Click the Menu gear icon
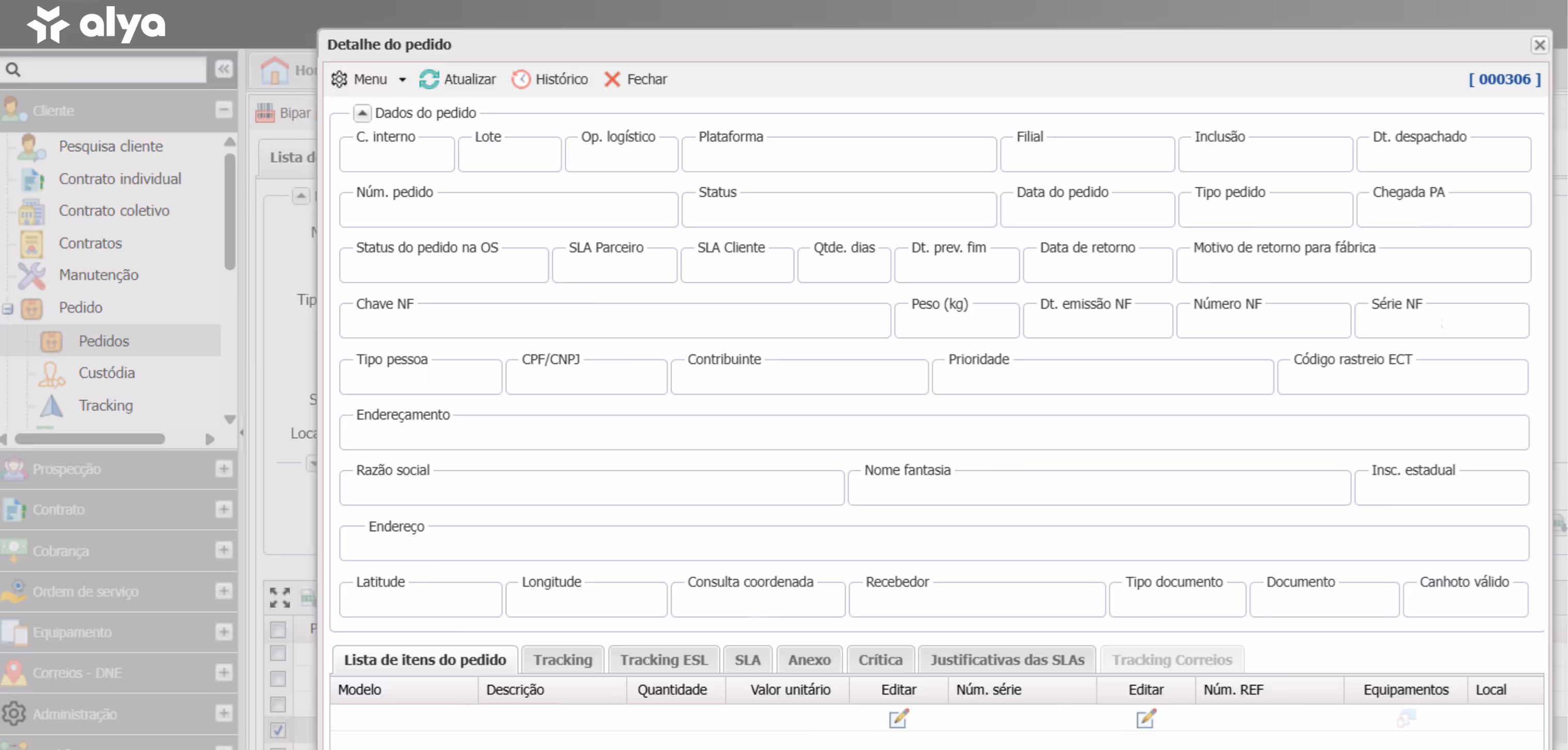The width and height of the screenshot is (1568, 750). coord(339,79)
